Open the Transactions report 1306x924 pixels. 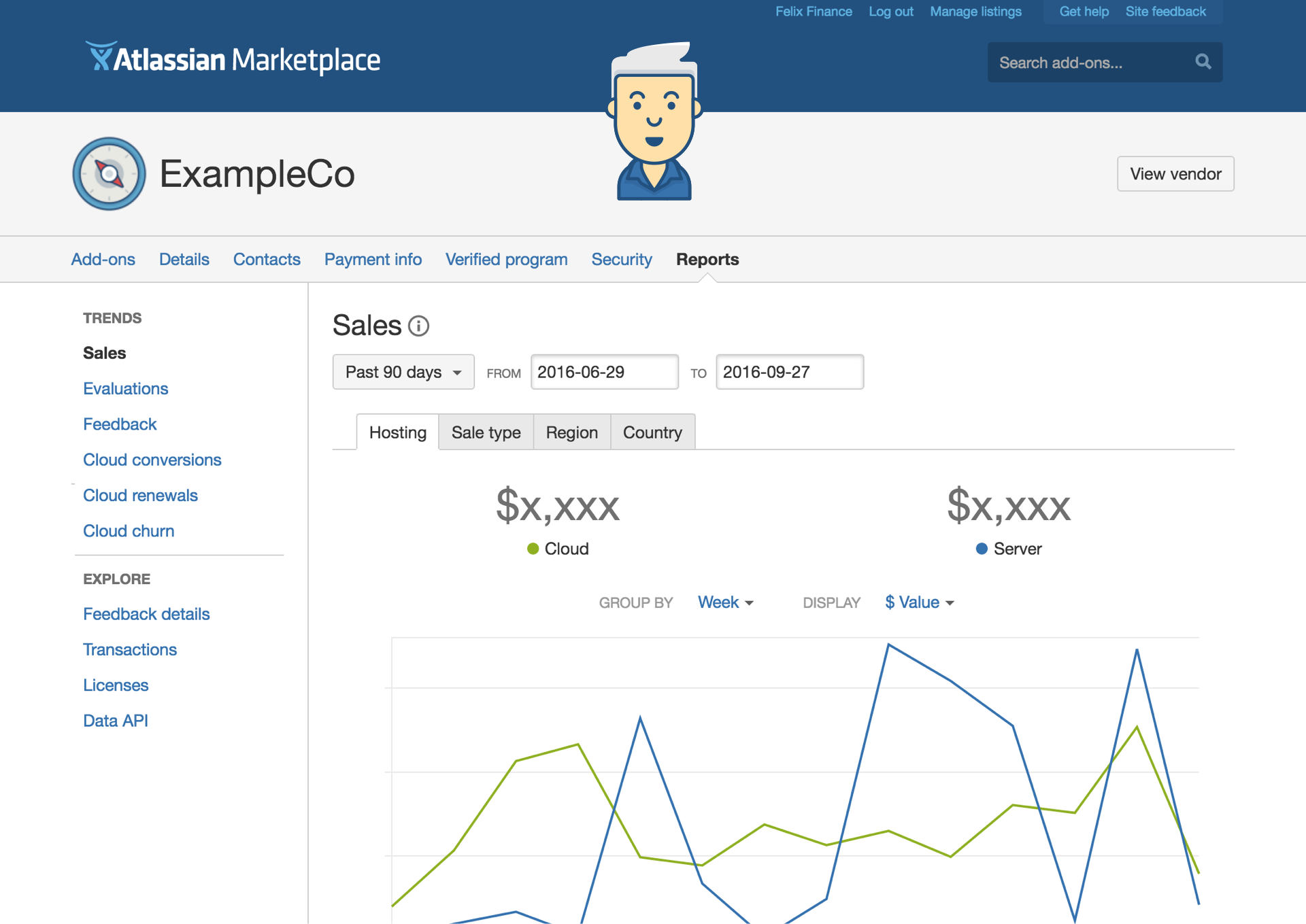129,649
